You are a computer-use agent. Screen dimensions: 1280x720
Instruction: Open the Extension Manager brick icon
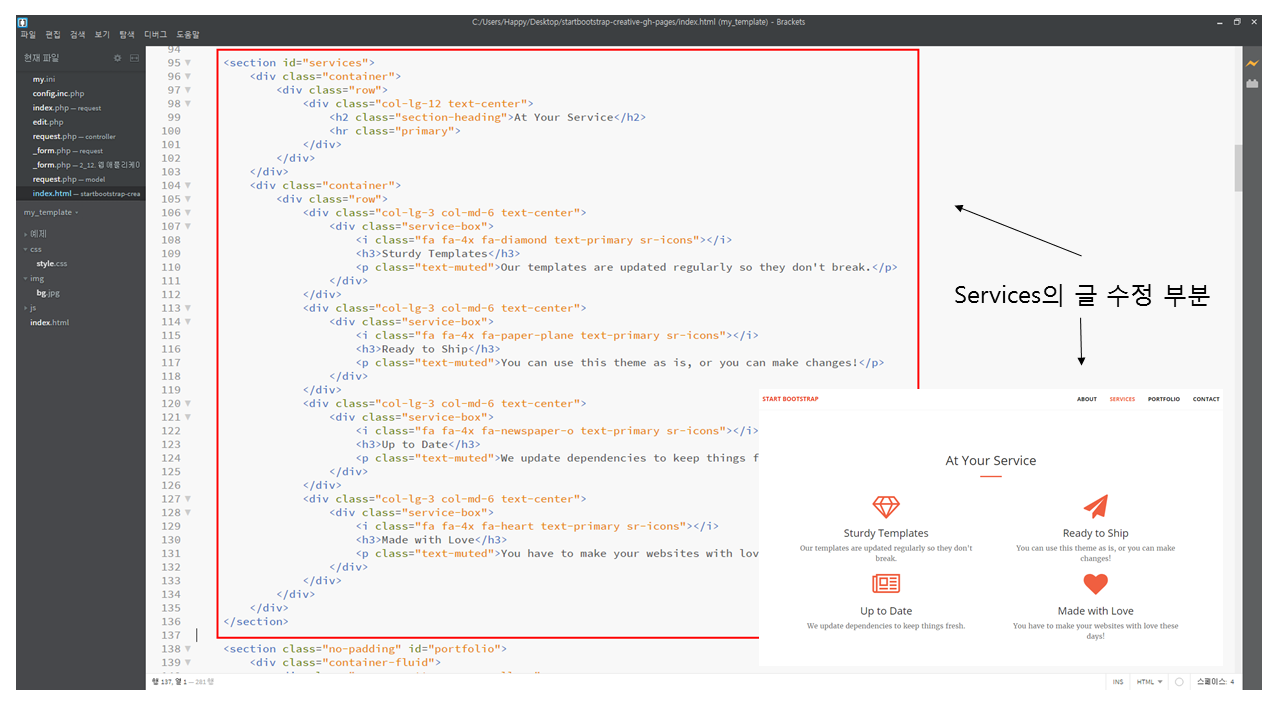coord(1252,84)
